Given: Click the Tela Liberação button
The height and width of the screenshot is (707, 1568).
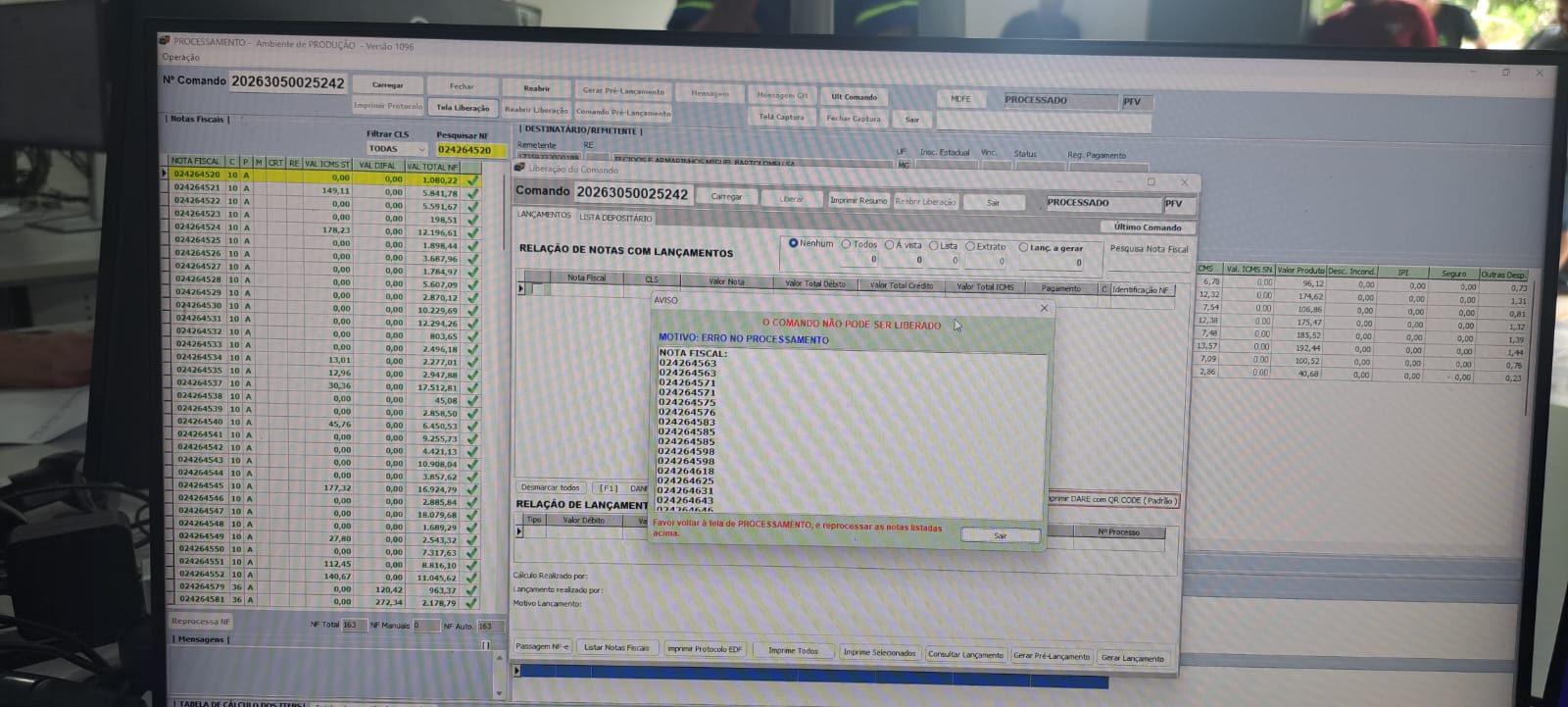Looking at the screenshot, I should [463, 108].
